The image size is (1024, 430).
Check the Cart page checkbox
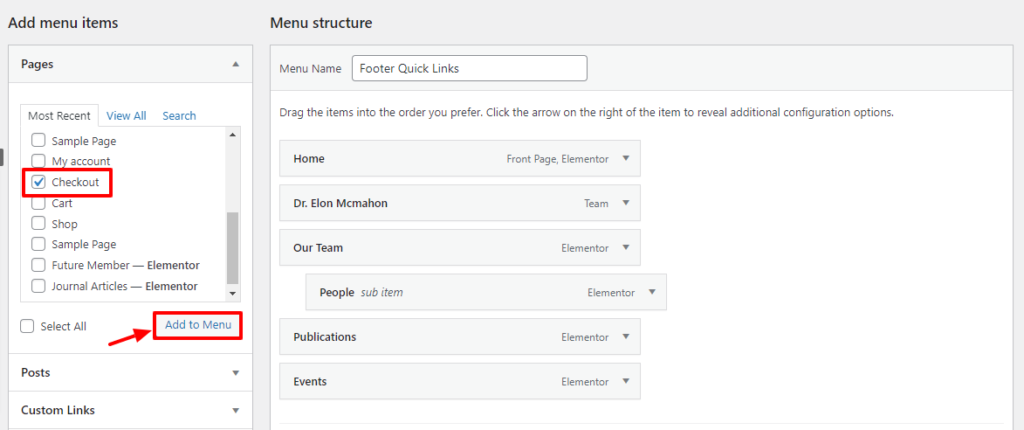[39, 203]
